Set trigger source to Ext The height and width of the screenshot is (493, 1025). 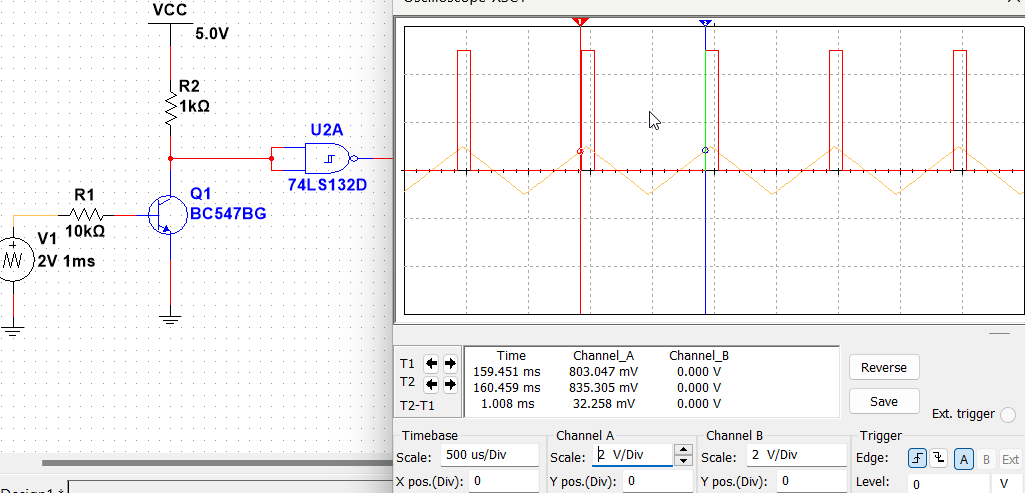(1011, 460)
